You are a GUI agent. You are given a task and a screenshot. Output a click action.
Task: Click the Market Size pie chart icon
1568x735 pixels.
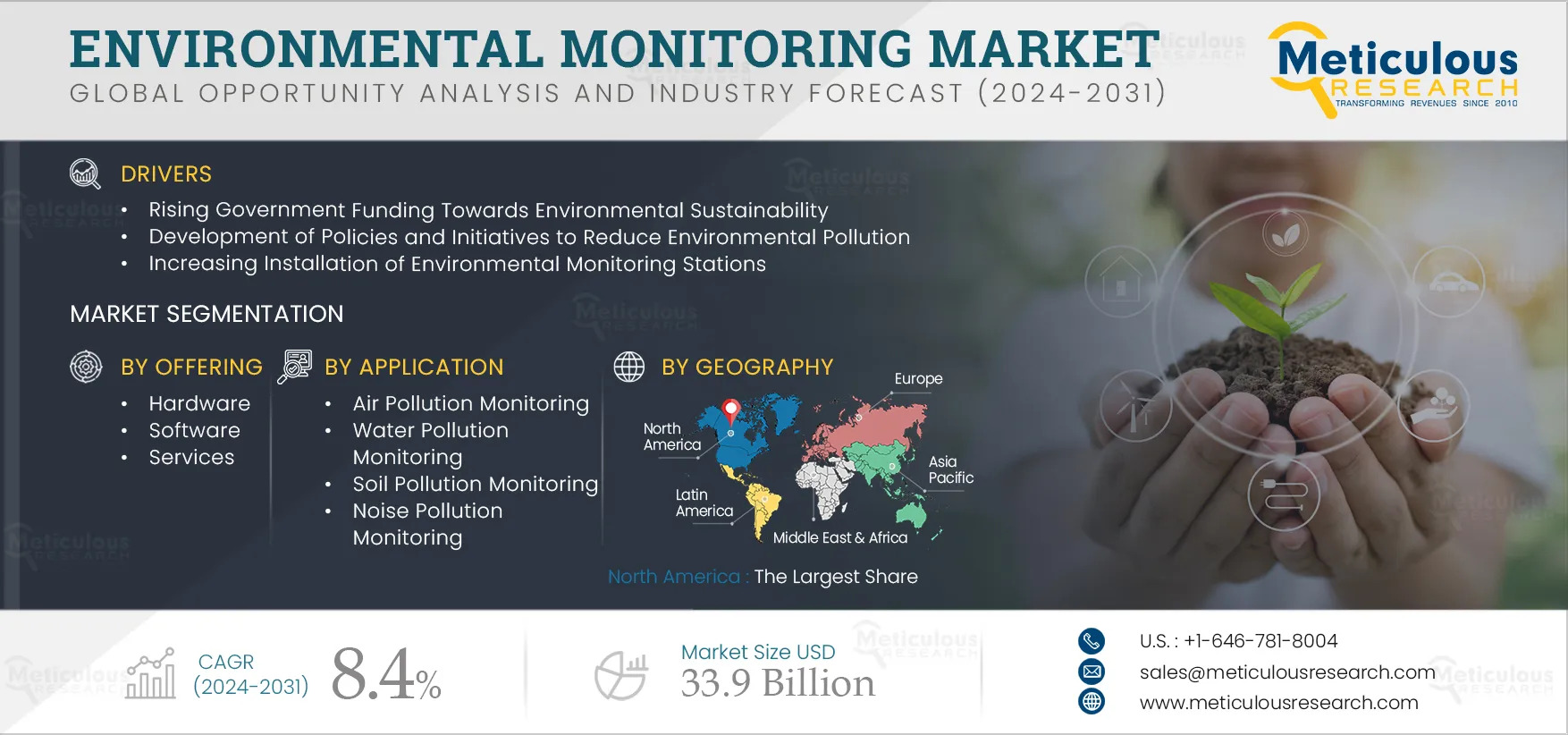pyautogui.click(x=621, y=675)
